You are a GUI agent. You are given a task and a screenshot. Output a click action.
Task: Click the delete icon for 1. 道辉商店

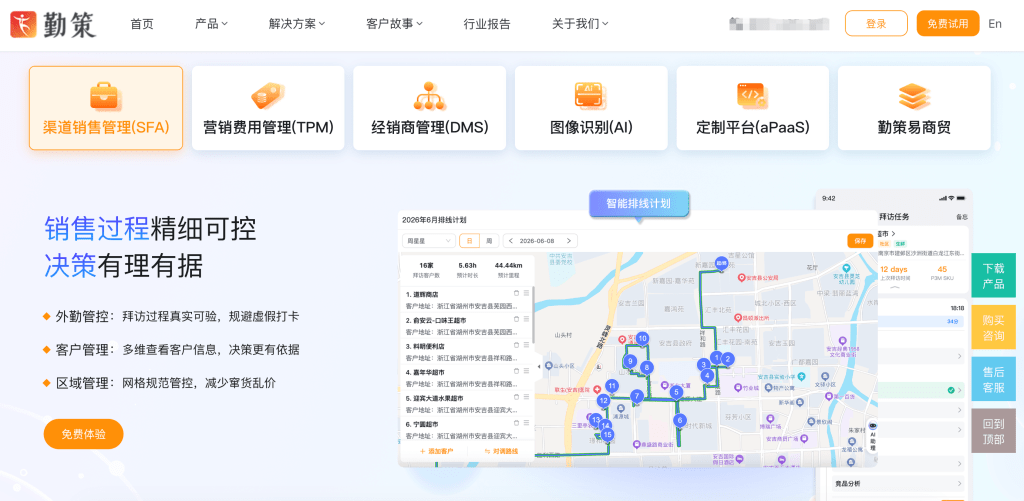point(516,293)
